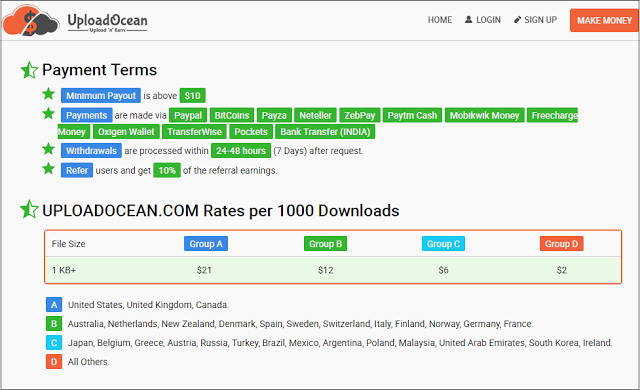Screen dimensions: 640x390
Task: Click the Neteller payment badge
Action: (x=316, y=115)
